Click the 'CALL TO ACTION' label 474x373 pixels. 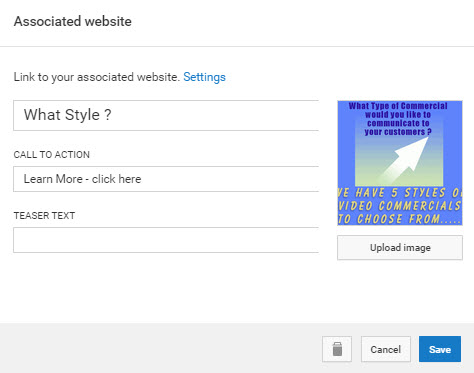click(52, 155)
